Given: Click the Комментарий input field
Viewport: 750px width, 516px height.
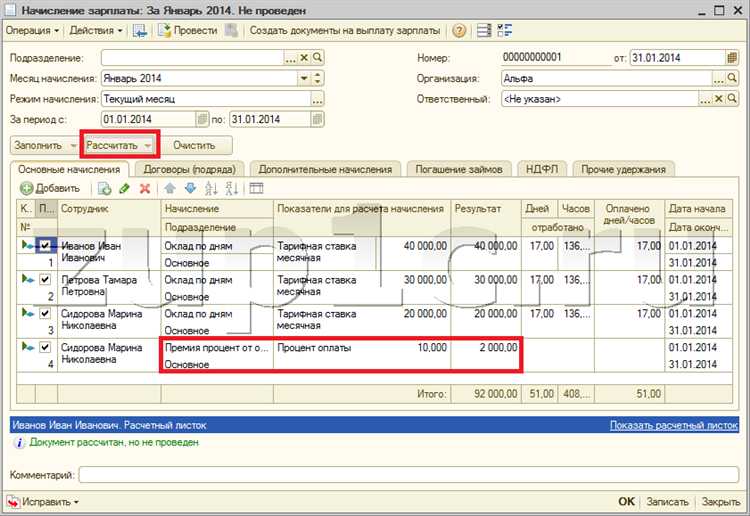Looking at the screenshot, I should click(408, 474).
